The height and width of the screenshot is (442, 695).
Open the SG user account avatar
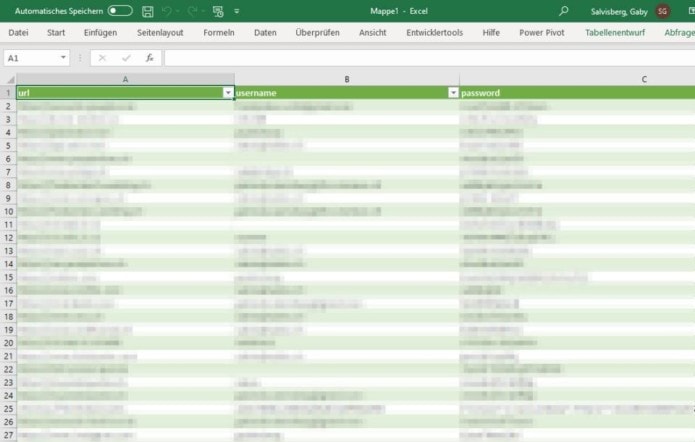pyautogui.click(x=663, y=11)
